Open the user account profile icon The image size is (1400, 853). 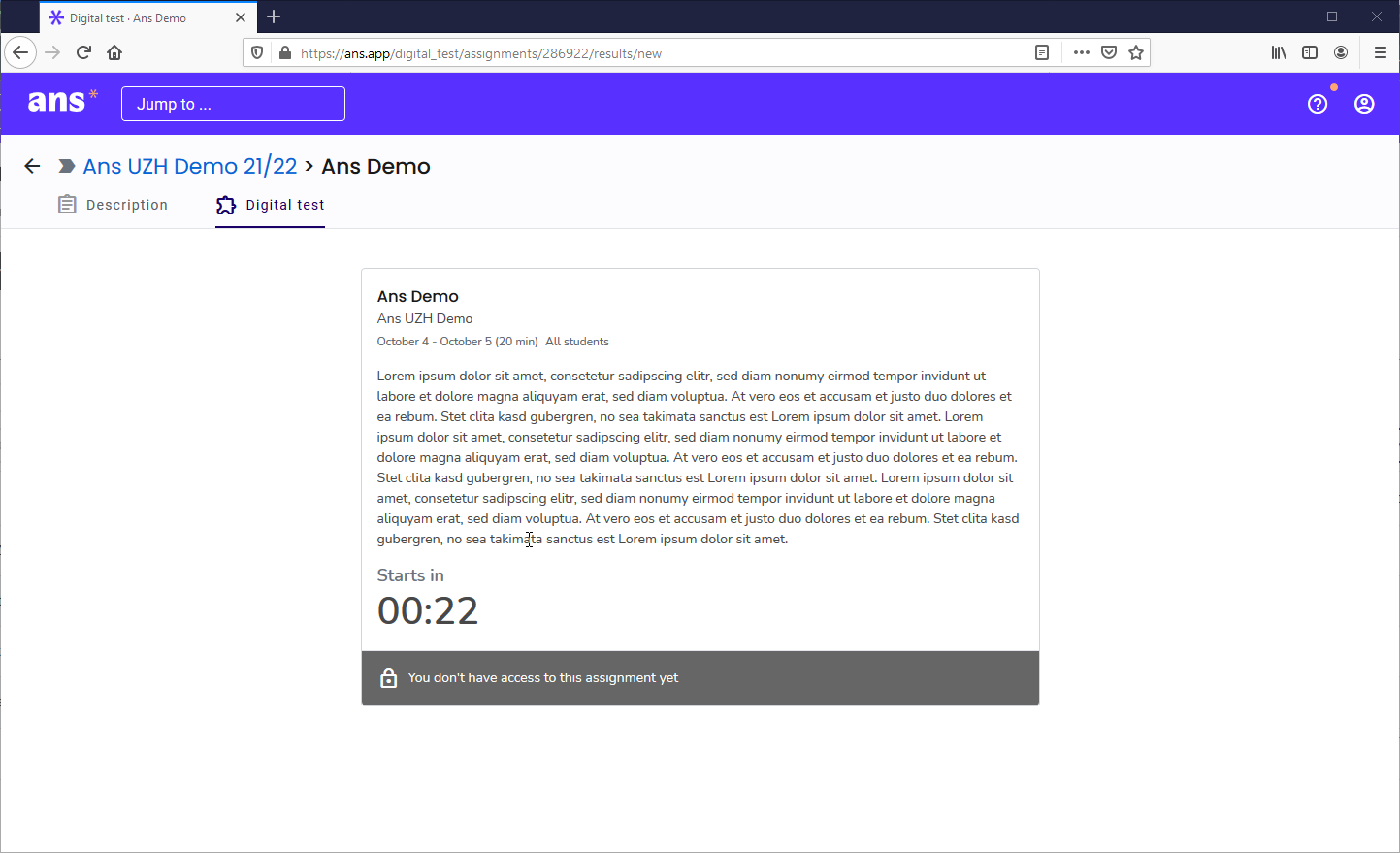point(1363,104)
